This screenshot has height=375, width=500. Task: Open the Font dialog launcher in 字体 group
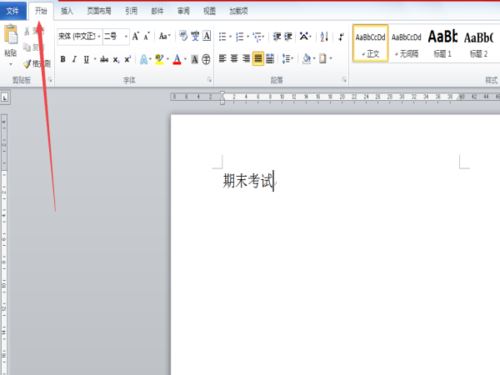(209, 80)
